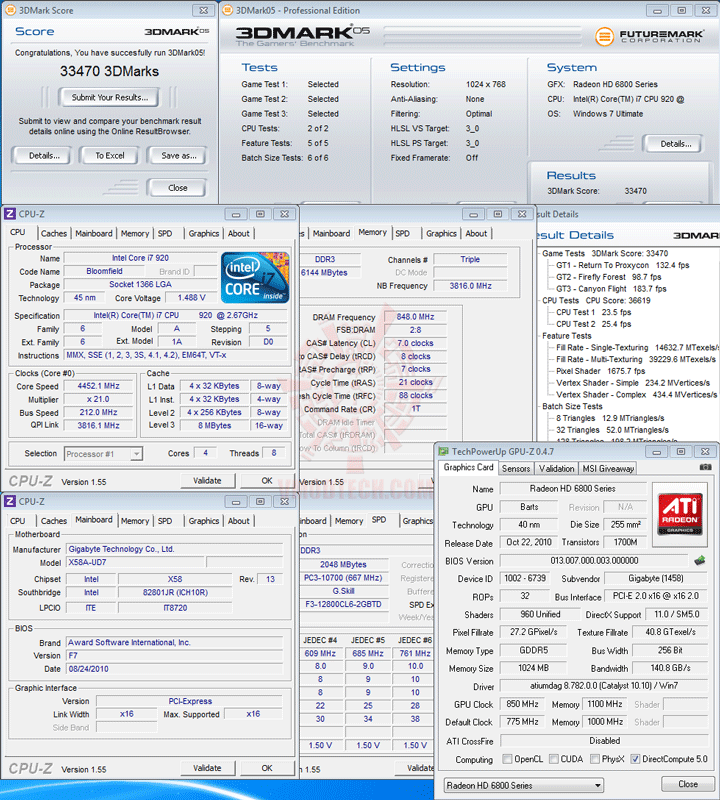Click the 33470 3DMarks score text
This screenshot has height=800, width=720.
click(x=109, y=71)
